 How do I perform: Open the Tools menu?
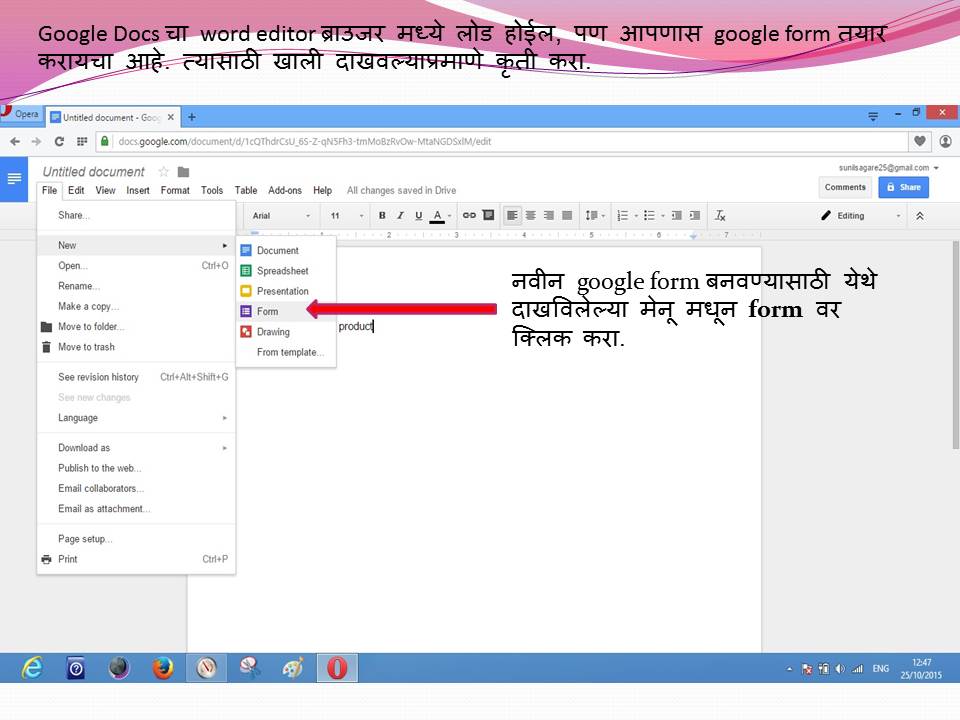coord(212,190)
